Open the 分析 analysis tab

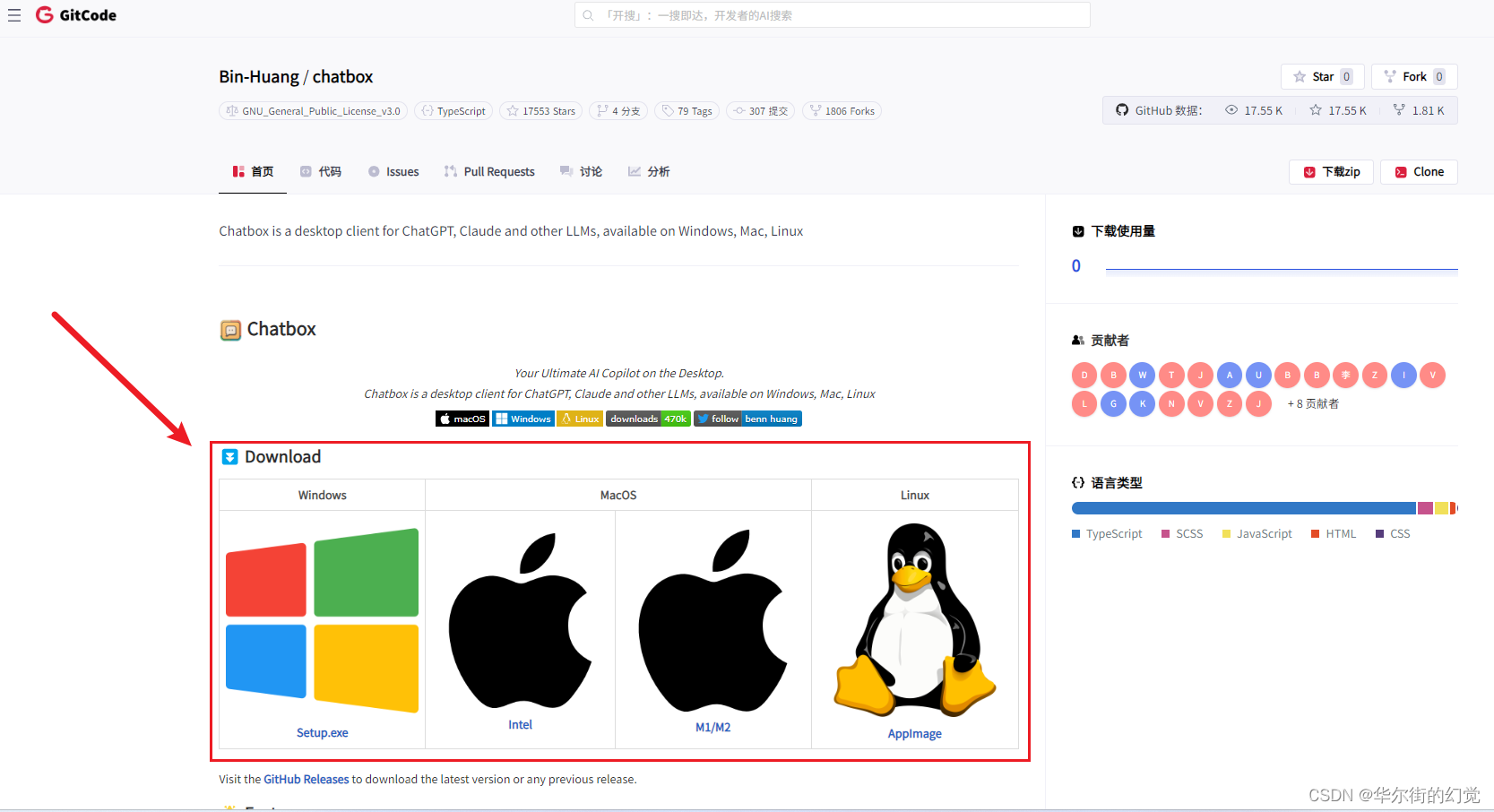[x=649, y=172]
